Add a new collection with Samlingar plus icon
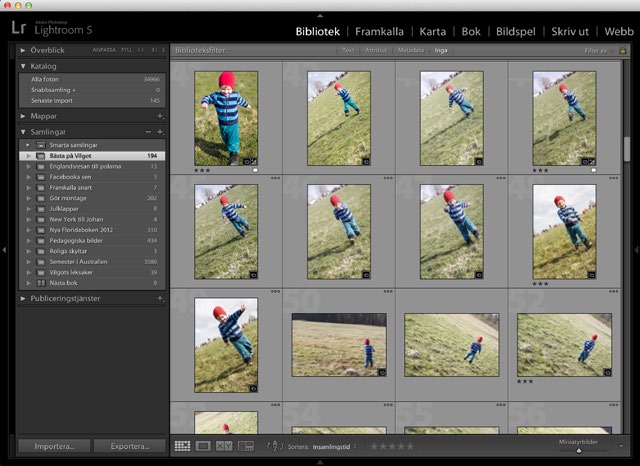 pos(160,132)
